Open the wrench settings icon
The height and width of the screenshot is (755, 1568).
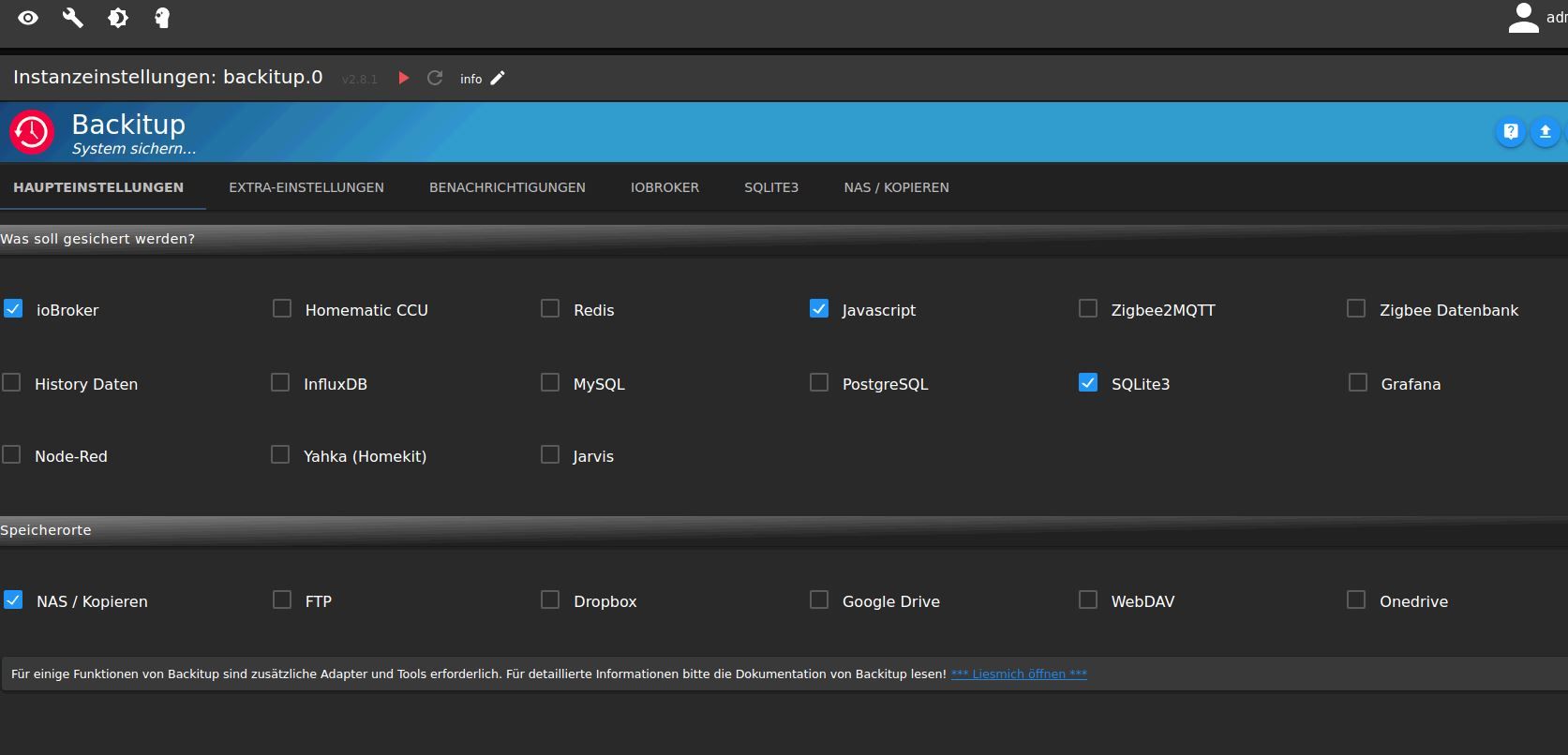(x=73, y=18)
